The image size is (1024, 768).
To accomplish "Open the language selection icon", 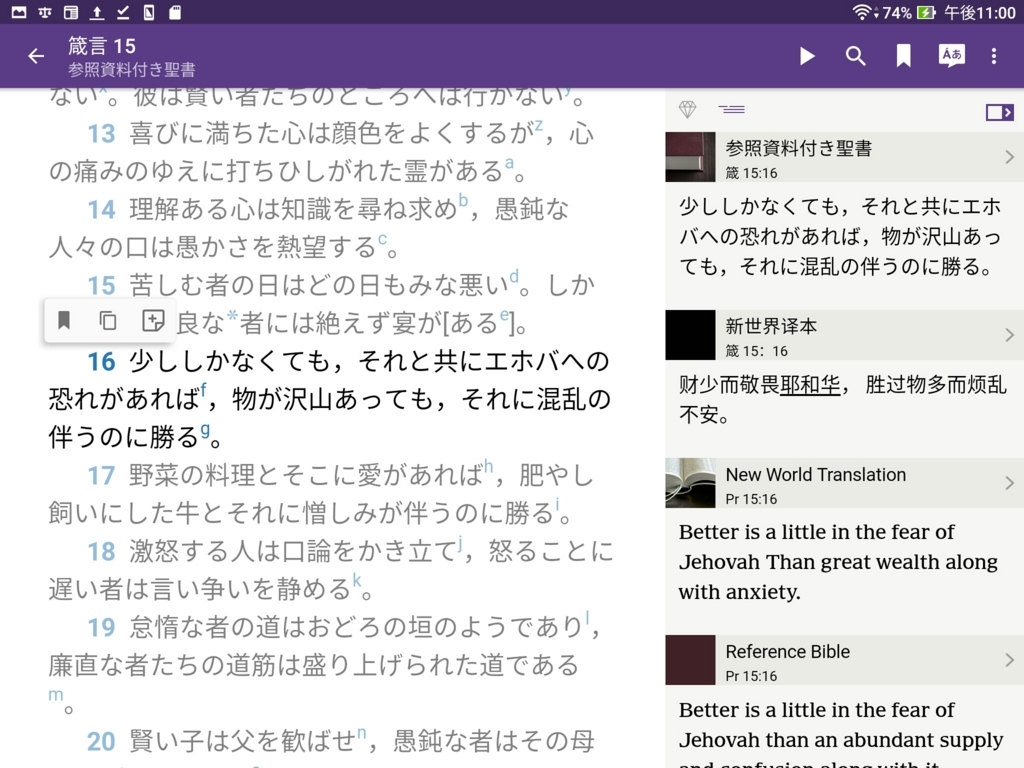I will (x=952, y=56).
